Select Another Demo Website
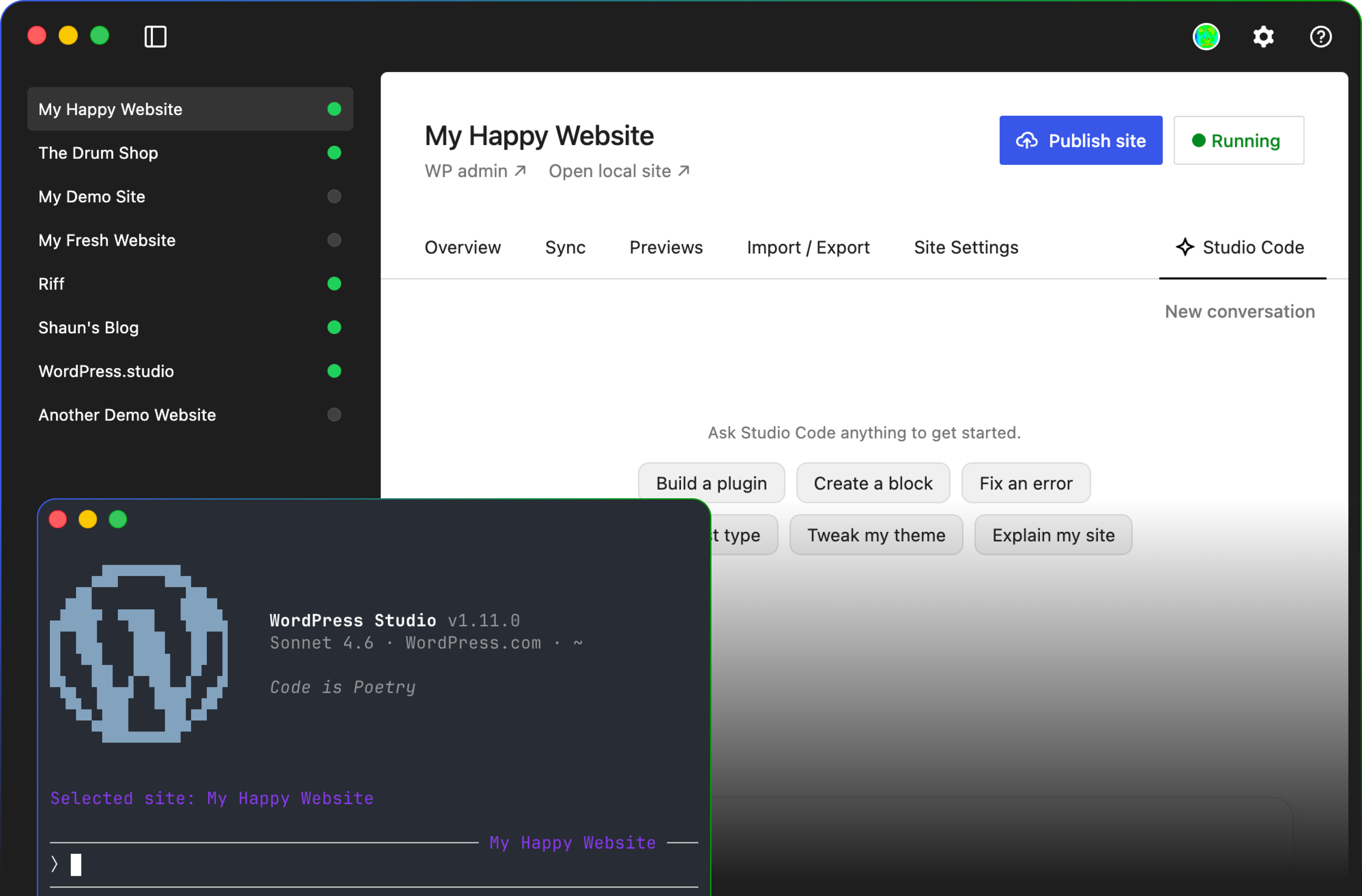Screen dimensions: 1362x896 (190, 414)
